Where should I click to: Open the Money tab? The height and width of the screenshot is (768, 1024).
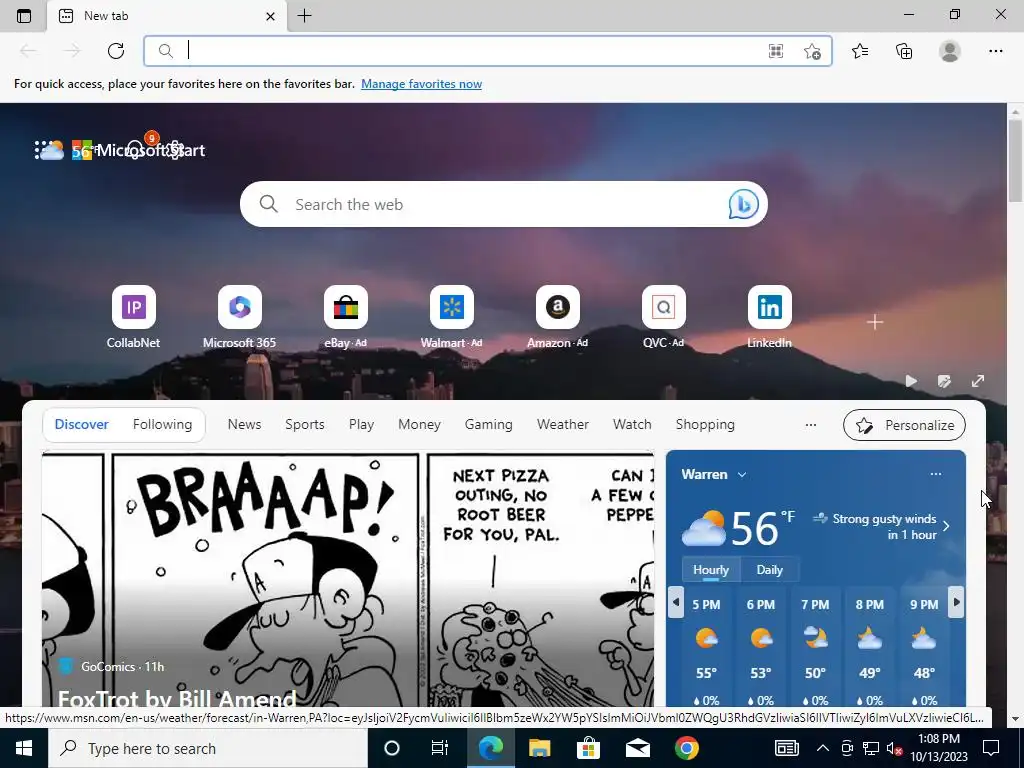[x=419, y=424]
